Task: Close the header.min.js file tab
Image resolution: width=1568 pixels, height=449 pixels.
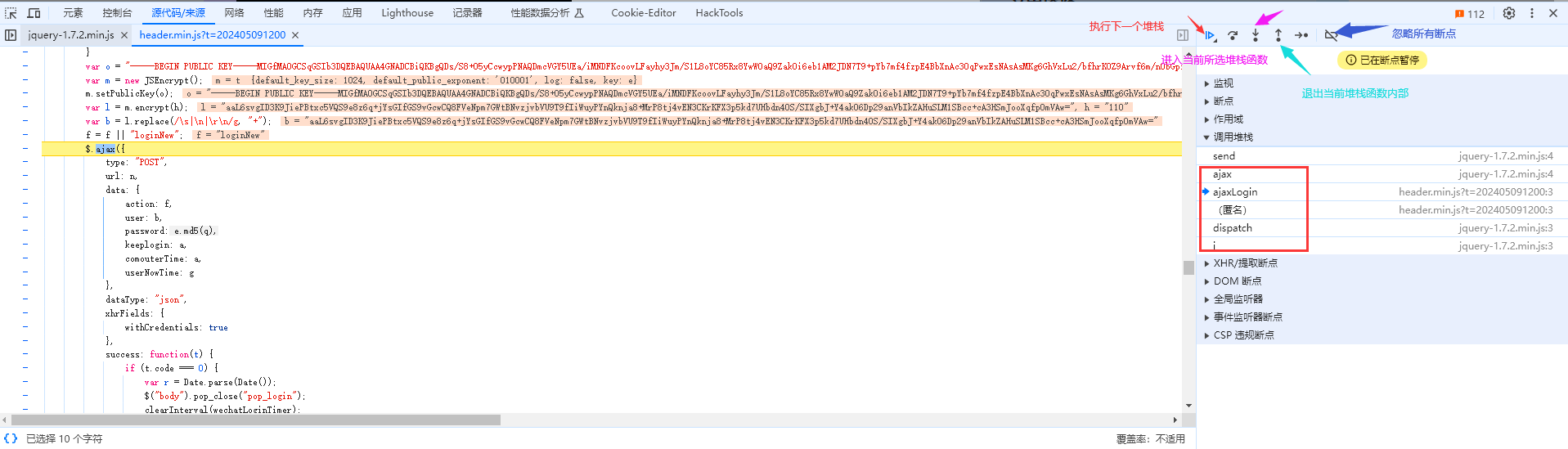Action: coord(295,35)
